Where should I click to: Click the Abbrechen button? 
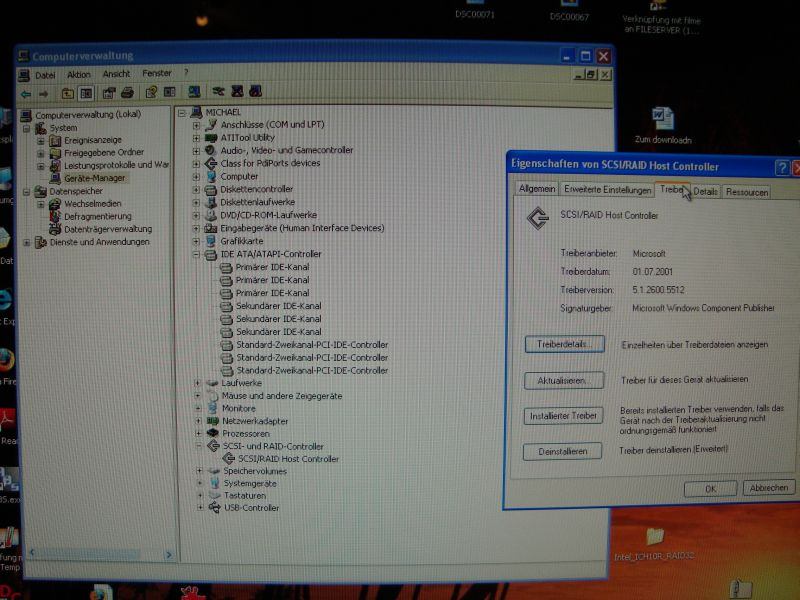(769, 488)
